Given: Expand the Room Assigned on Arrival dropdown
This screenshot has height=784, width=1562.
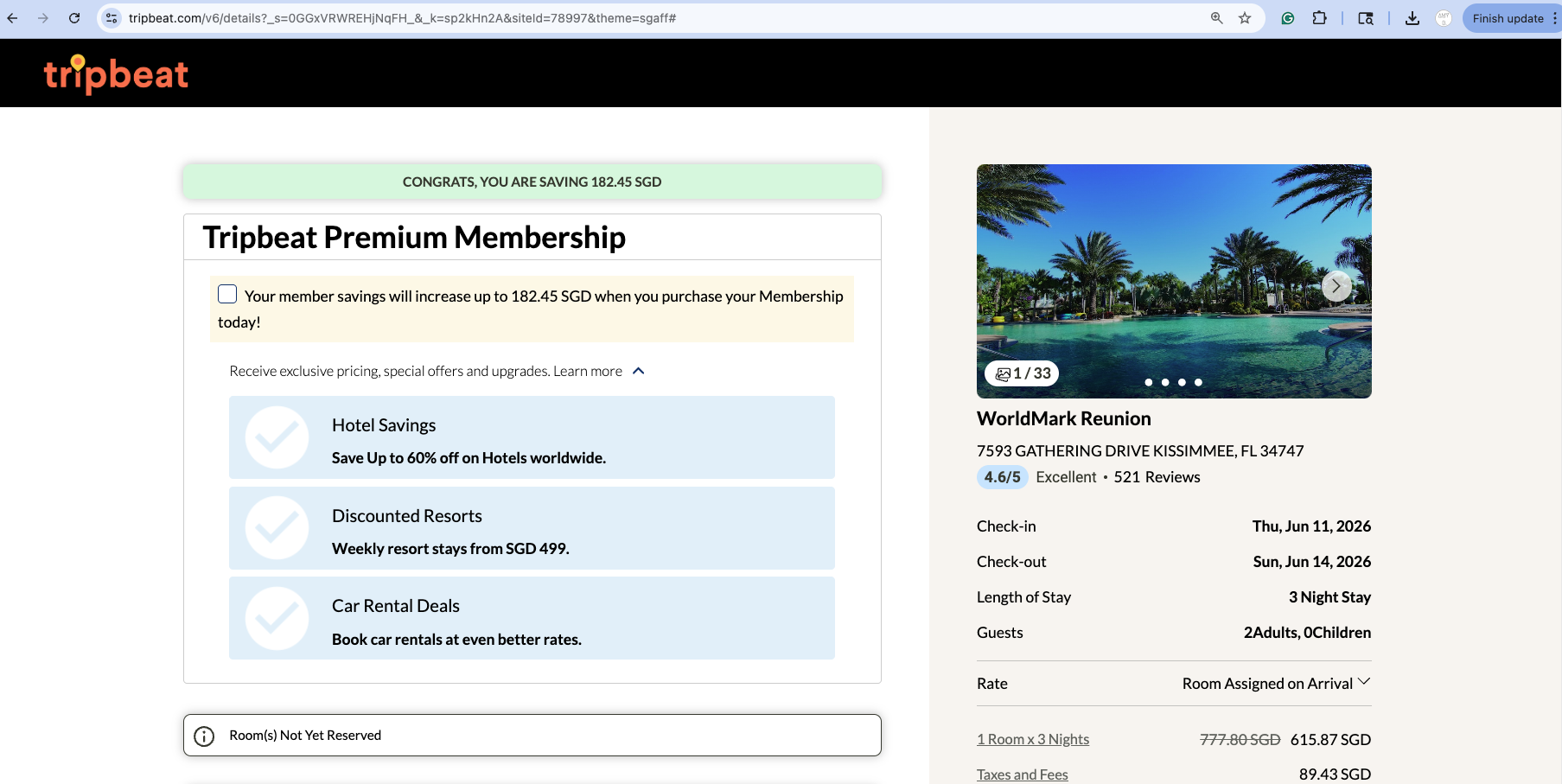Looking at the screenshot, I should 1276,683.
